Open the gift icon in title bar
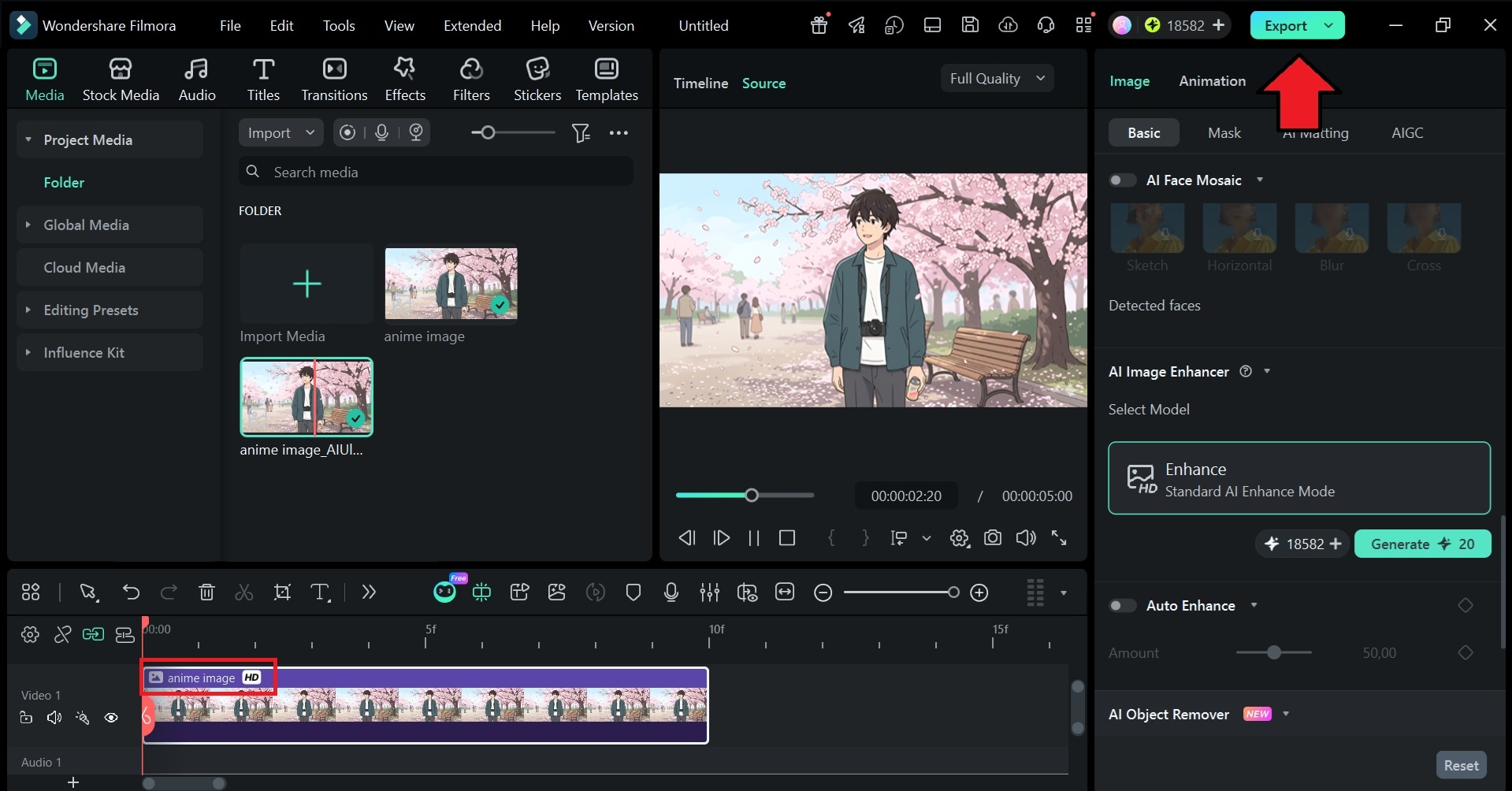This screenshot has width=1512, height=791. [x=819, y=25]
